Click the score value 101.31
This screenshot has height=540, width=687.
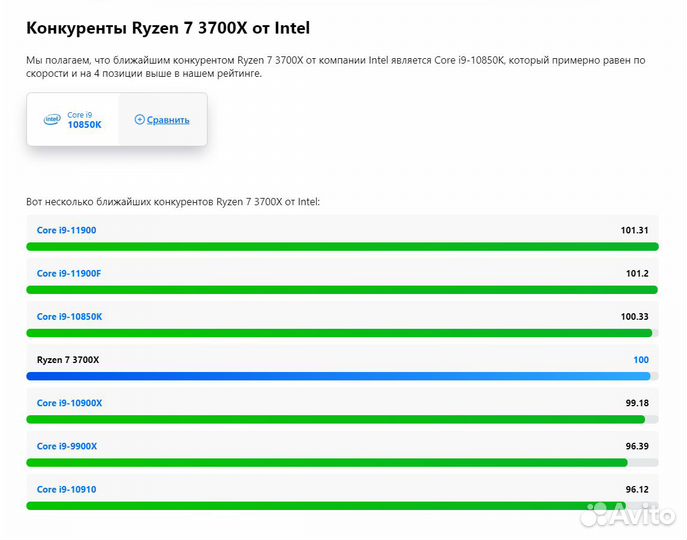[634, 230]
